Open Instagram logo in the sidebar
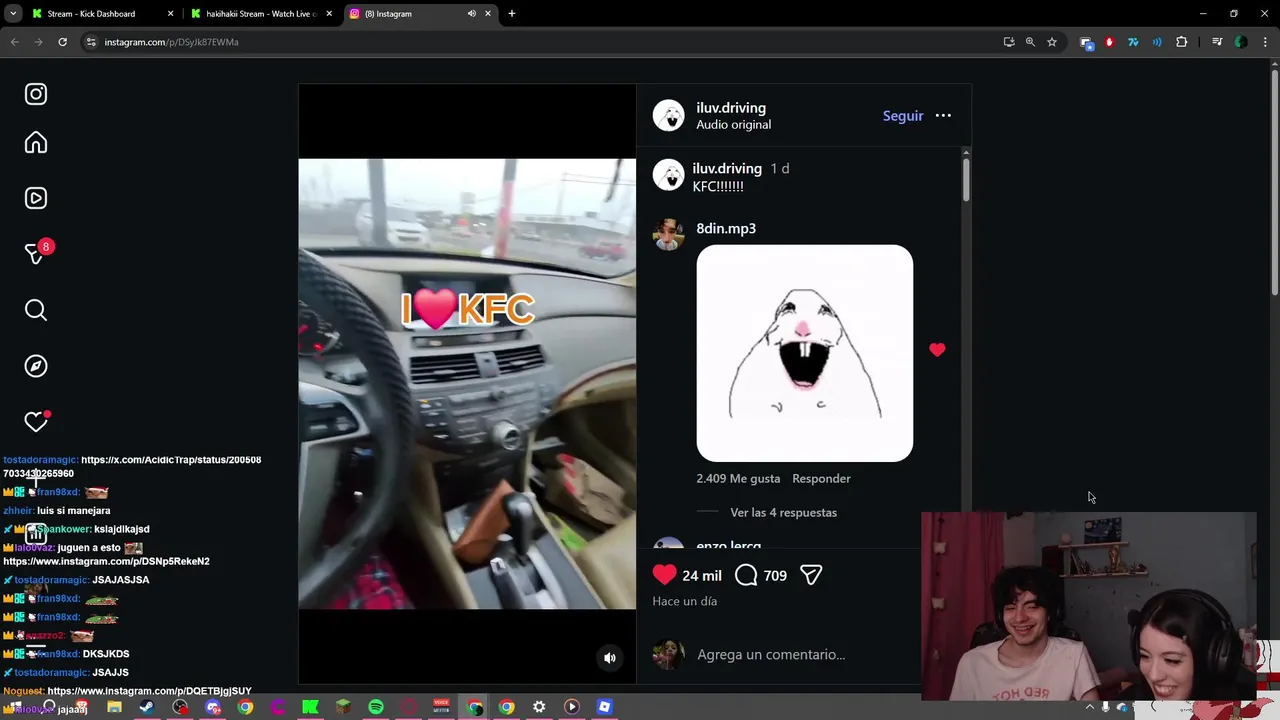Screen dimensions: 1280x720 point(36,94)
